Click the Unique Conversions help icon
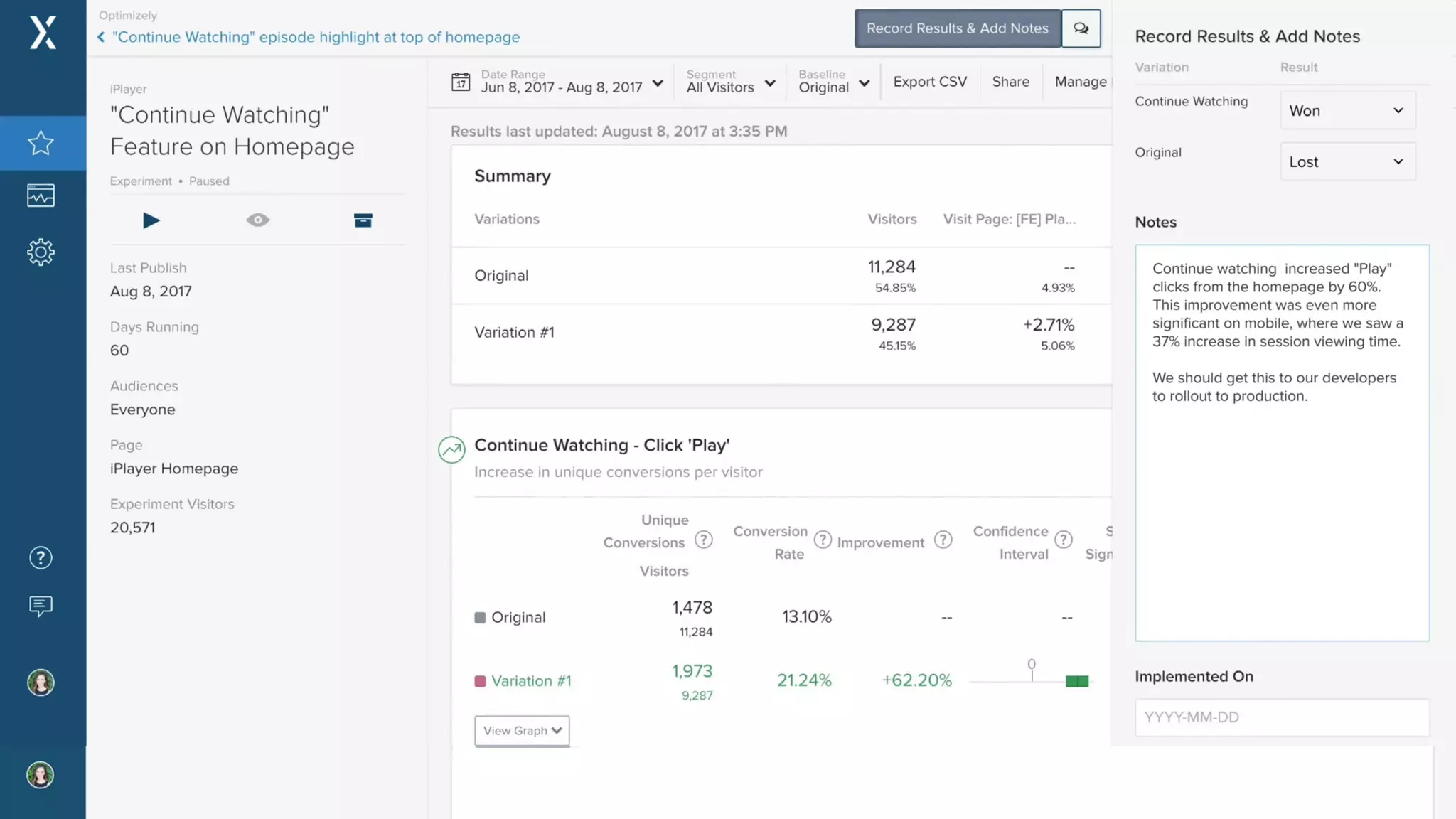 pos(703,540)
